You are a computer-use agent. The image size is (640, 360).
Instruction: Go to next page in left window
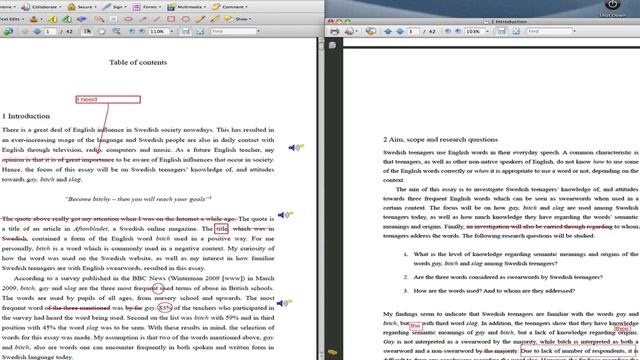37,31
